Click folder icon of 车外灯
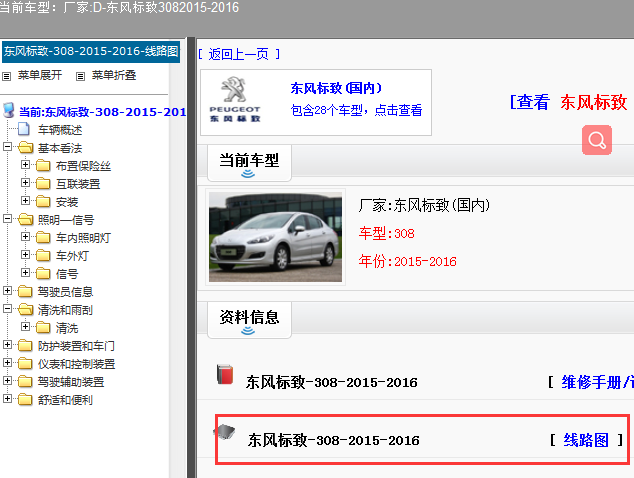The image size is (634, 478). click(43, 256)
